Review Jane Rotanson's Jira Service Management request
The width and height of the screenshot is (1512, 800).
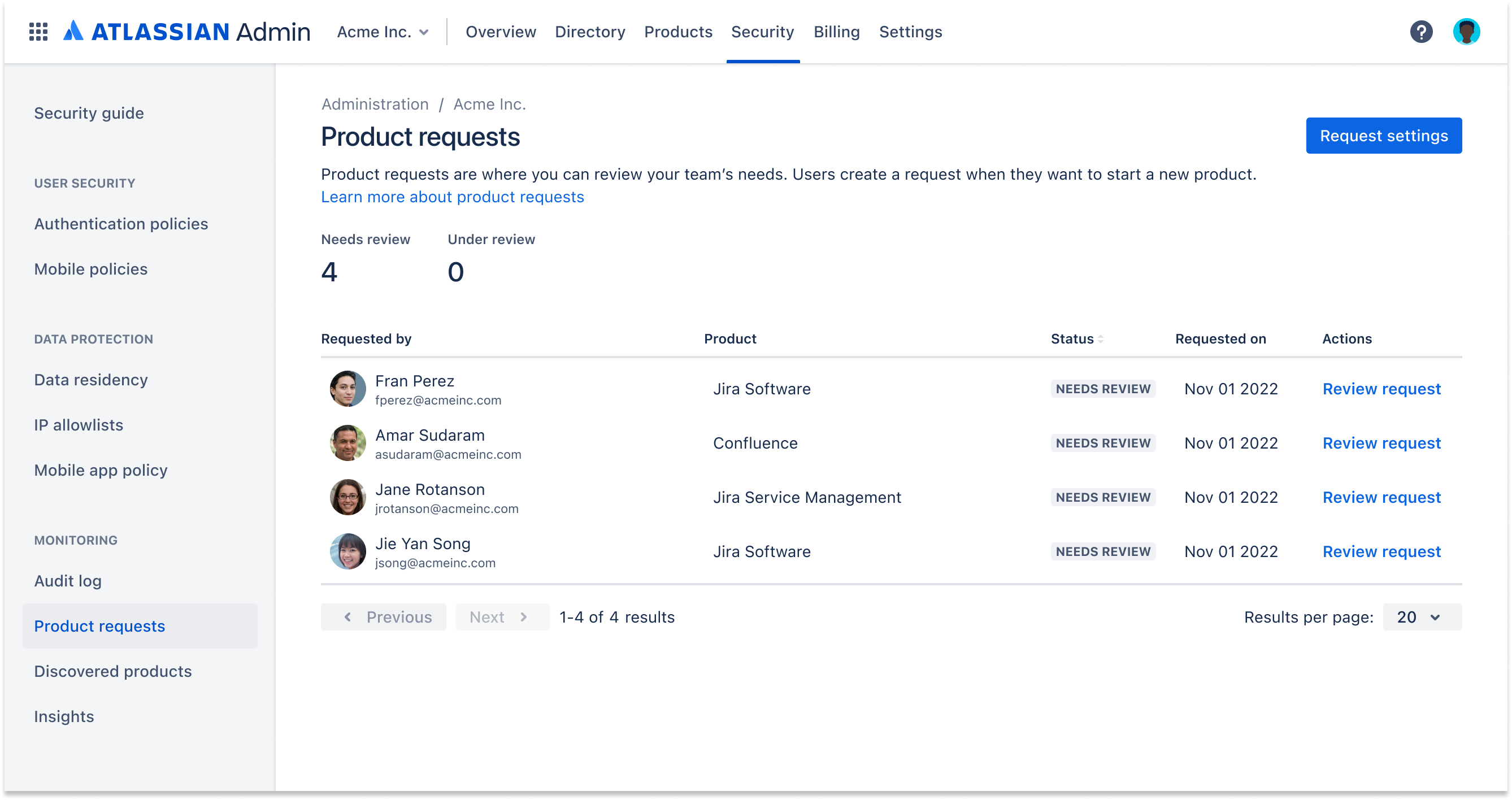click(x=1381, y=497)
